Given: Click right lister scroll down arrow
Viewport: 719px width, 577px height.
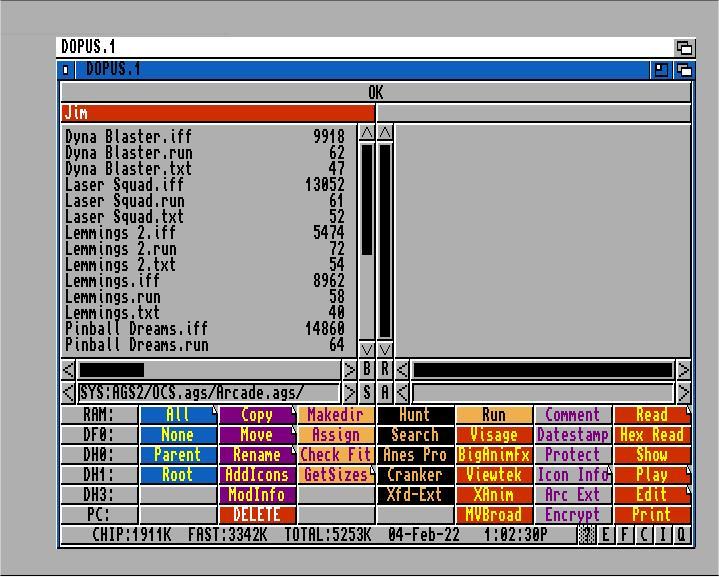Looking at the screenshot, I should (x=385, y=350).
